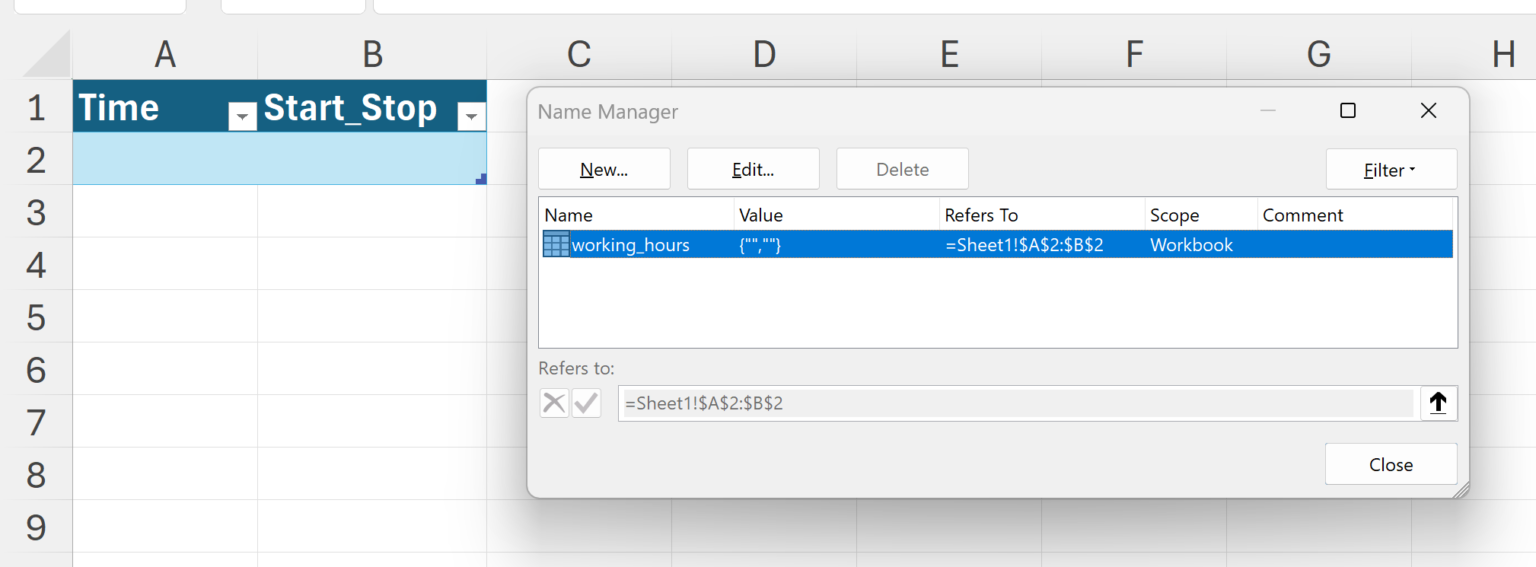Open the Time column filter dropdown
This screenshot has width=1536, height=567.
tap(242, 117)
